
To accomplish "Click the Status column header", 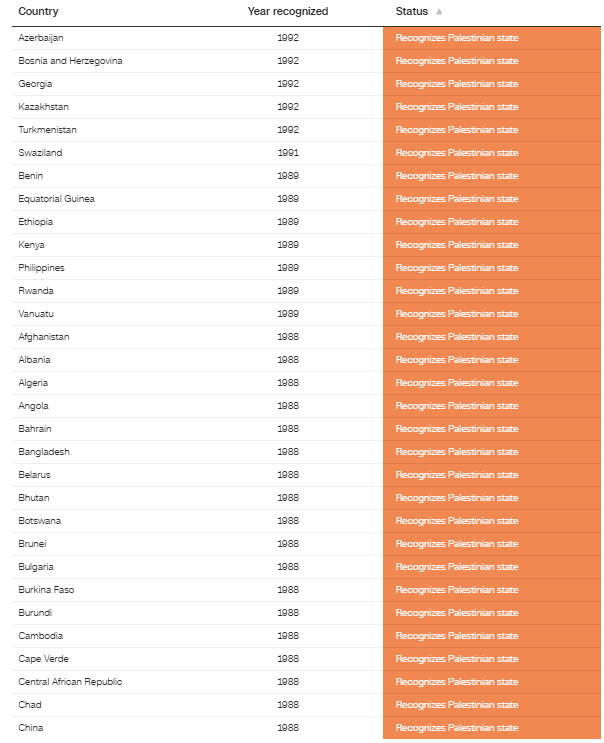I will click(412, 11).
